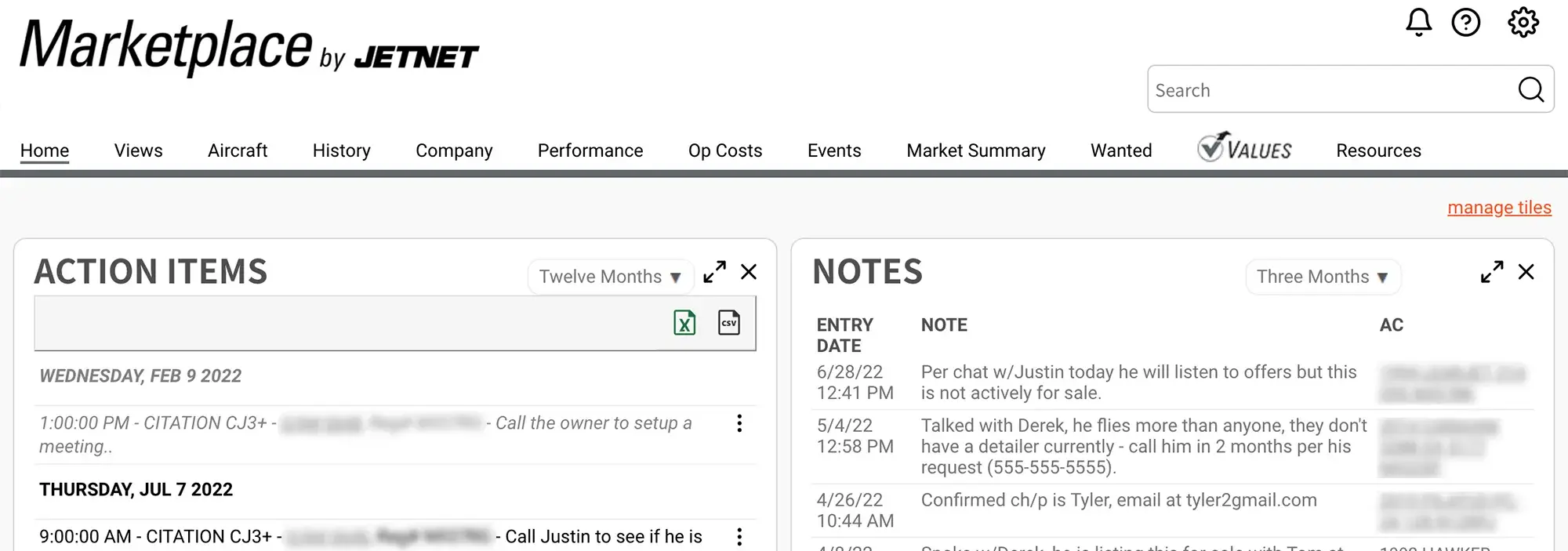Image resolution: width=1568 pixels, height=551 pixels.
Task: Open Market Summary
Action: [x=976, y=150]
